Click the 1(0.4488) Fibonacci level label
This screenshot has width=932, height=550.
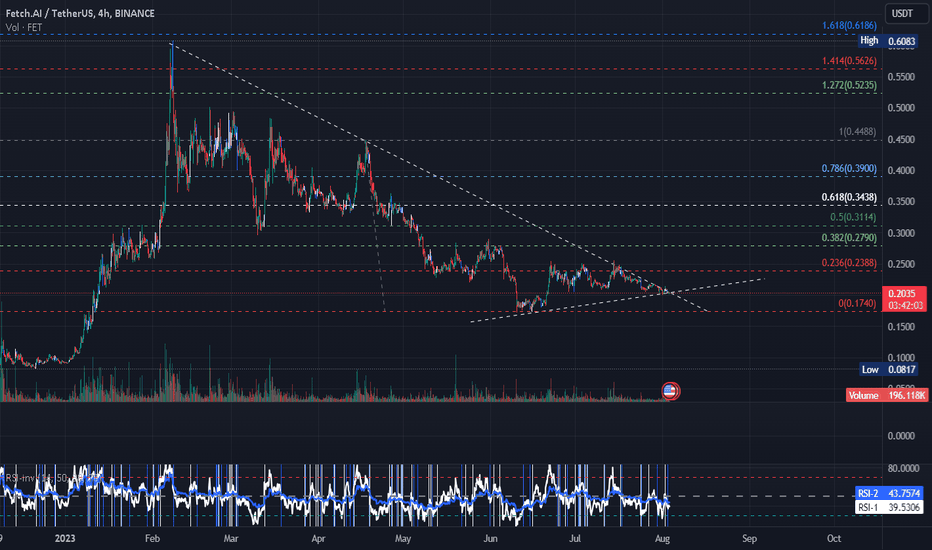[x=857, y=131]
